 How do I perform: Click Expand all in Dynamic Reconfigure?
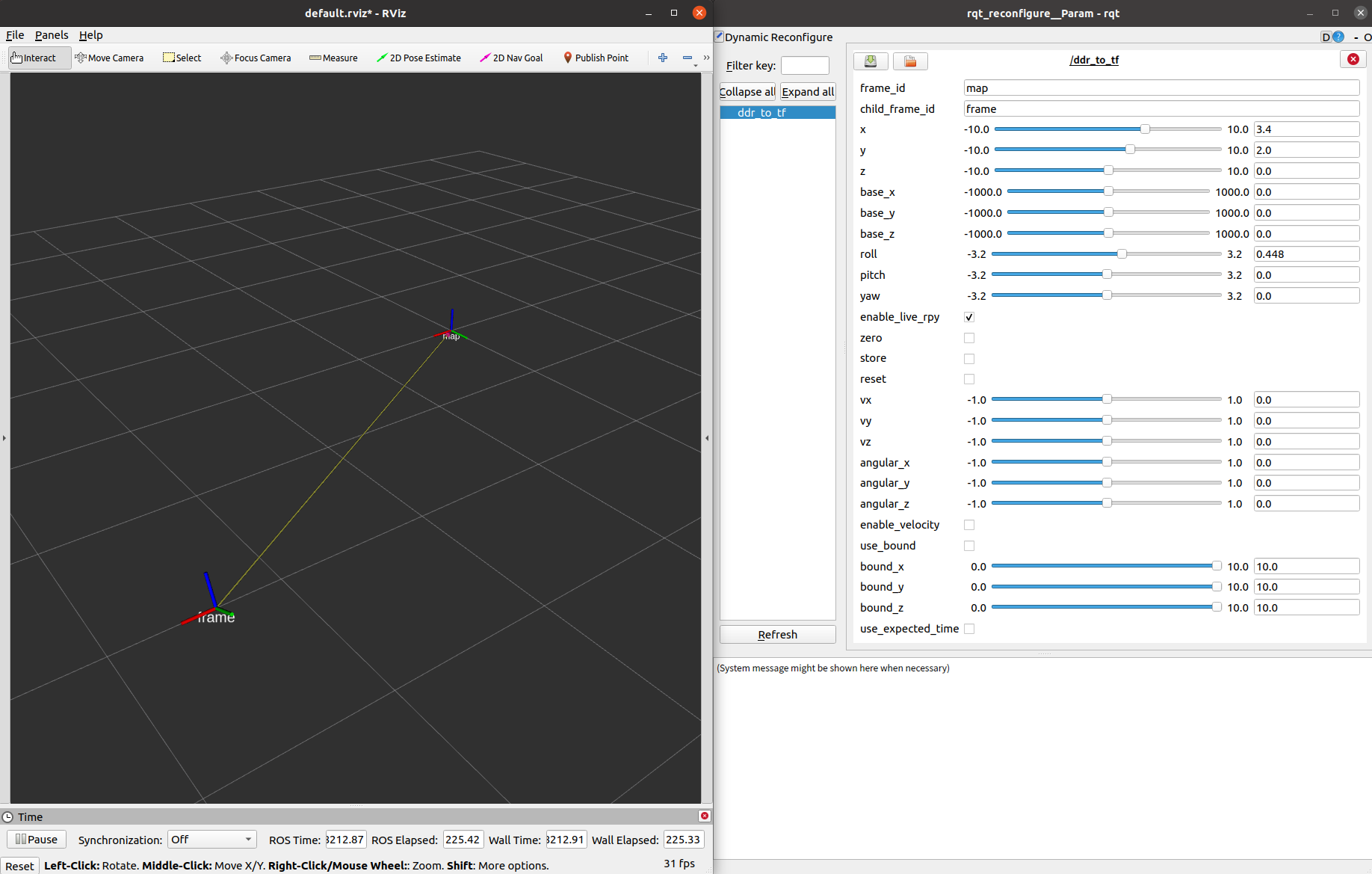tap(807, 91)
